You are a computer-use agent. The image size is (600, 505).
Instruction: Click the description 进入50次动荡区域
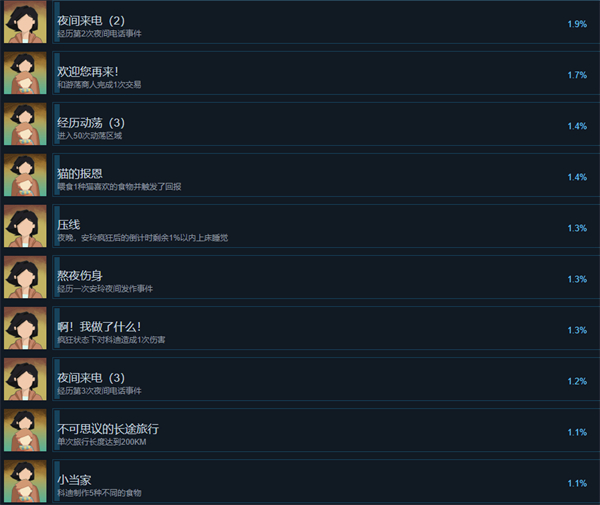tap(90, 136)
